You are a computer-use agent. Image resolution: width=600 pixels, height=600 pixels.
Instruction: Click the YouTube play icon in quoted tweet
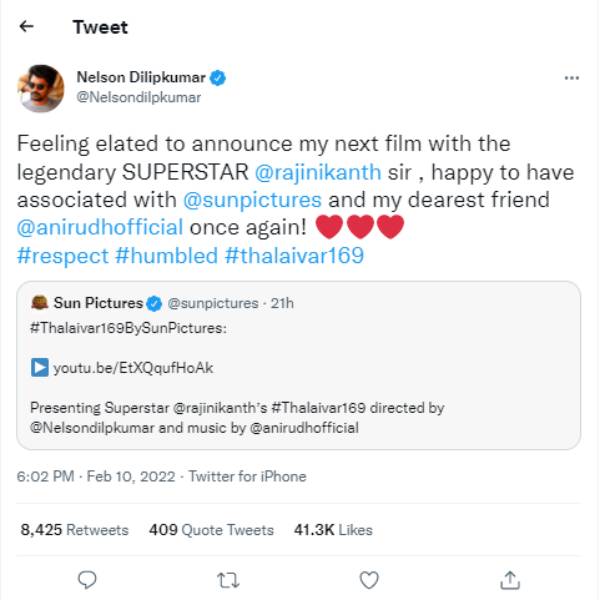40,368
